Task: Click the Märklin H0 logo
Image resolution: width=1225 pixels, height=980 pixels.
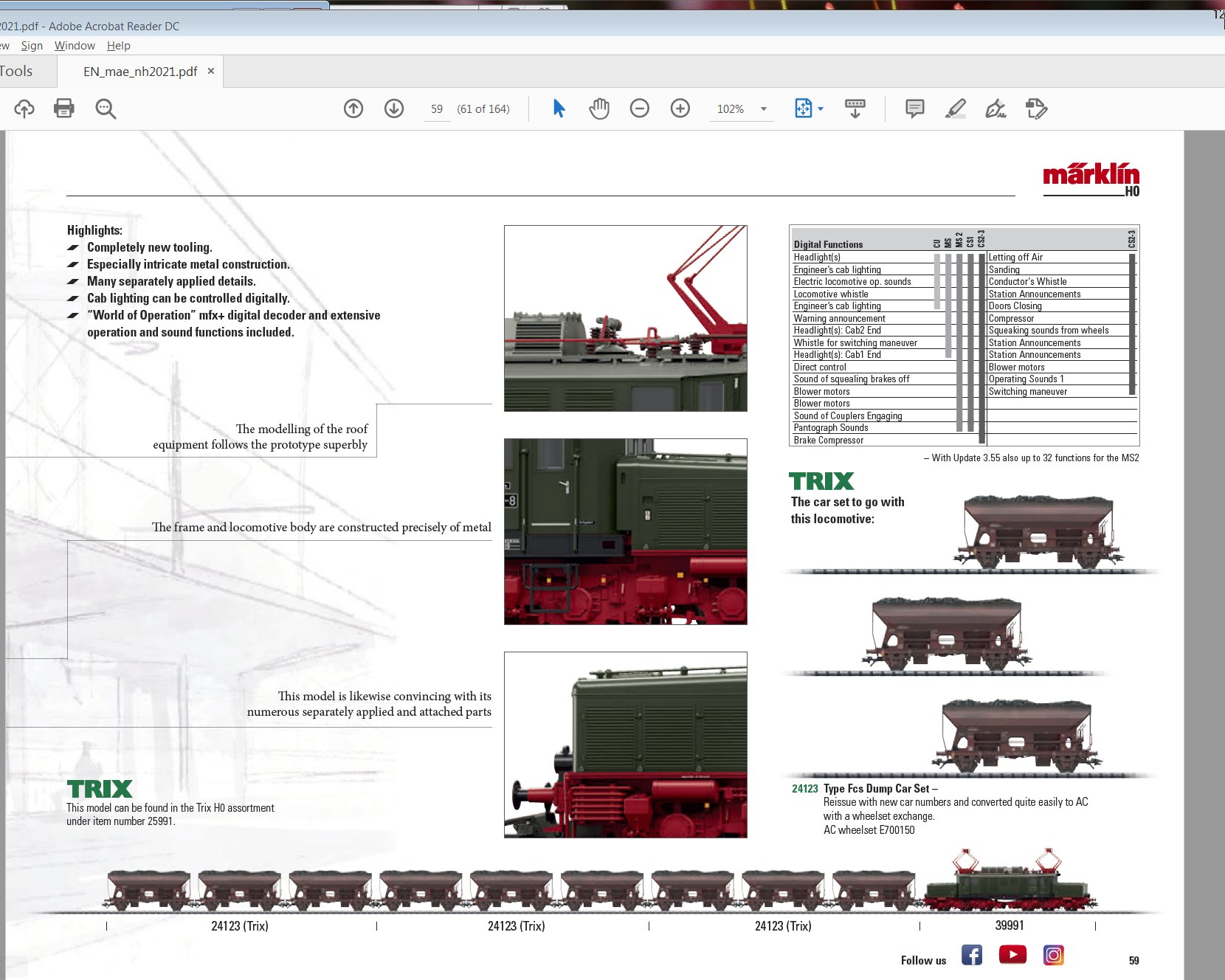Action: point(1091,179)
